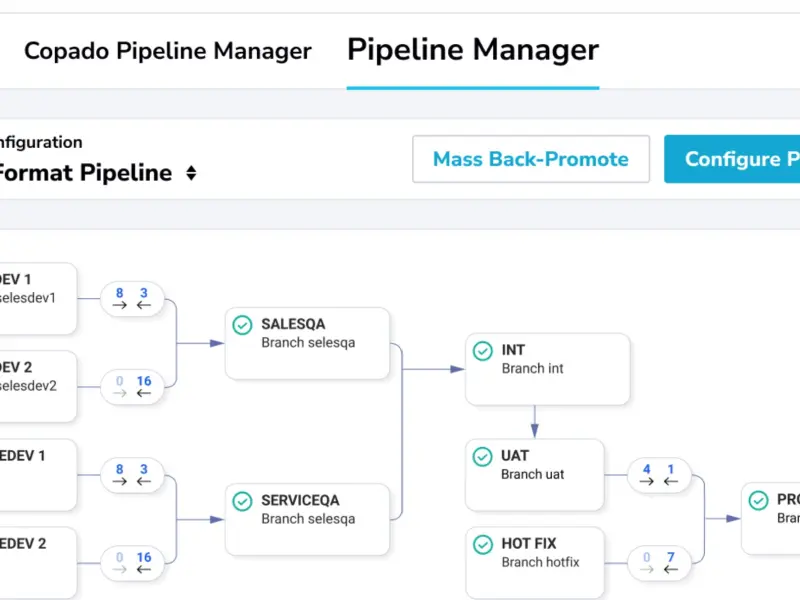
Task: Click the back-promote arrow beside EDEV 2
Action: [x=144, y=569]
